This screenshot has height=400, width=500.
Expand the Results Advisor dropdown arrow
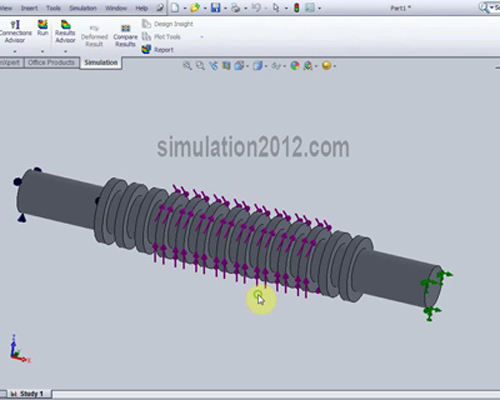(x=65, y=51)
